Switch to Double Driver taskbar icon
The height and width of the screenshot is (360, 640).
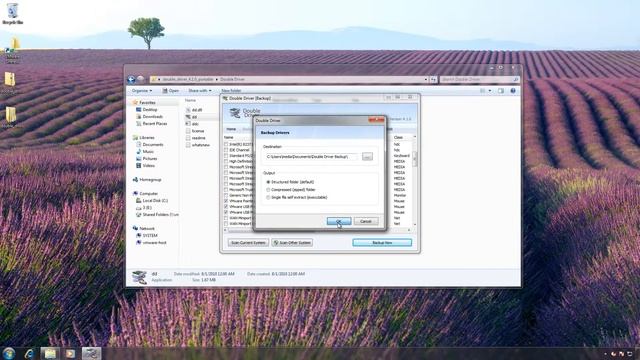click(91, 353)
